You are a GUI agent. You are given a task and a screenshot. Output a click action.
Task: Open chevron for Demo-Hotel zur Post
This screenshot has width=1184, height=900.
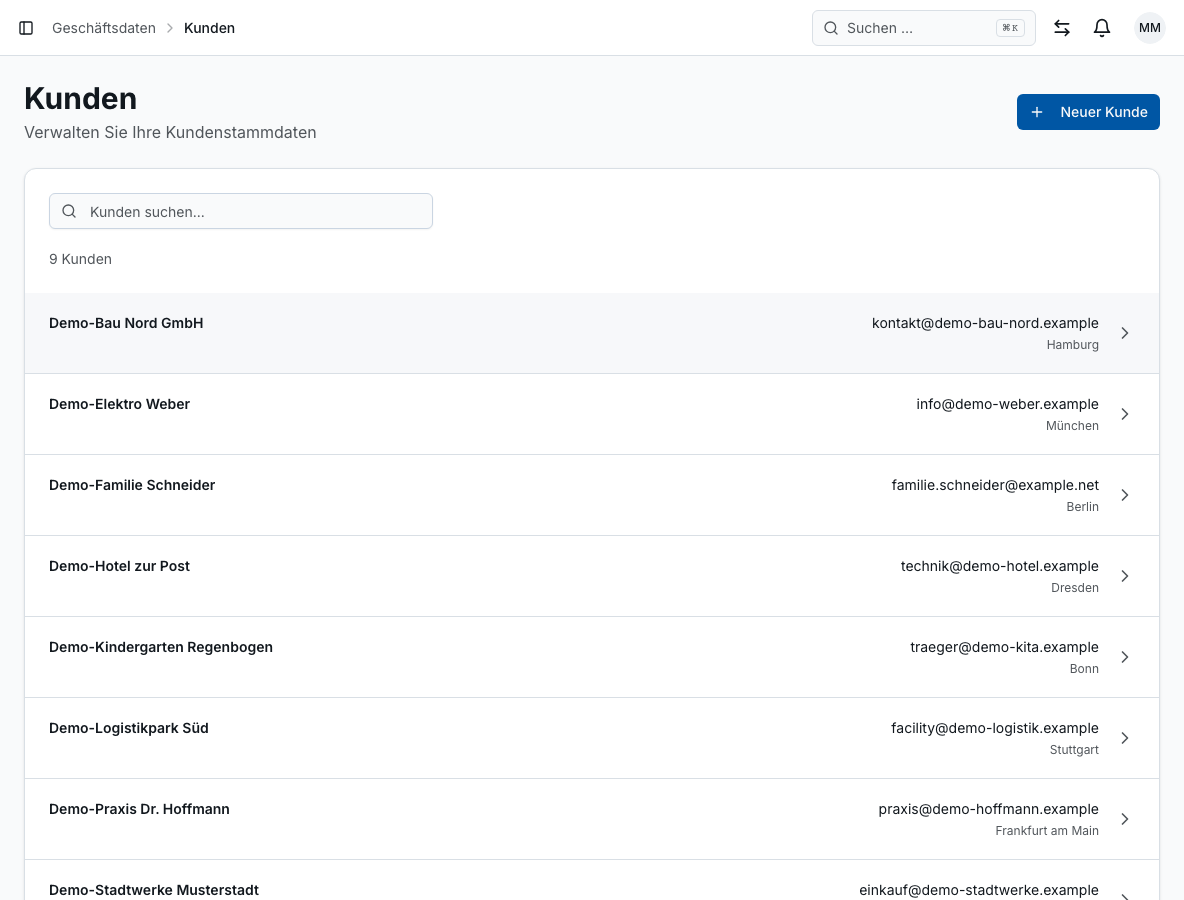(1124, 576)
